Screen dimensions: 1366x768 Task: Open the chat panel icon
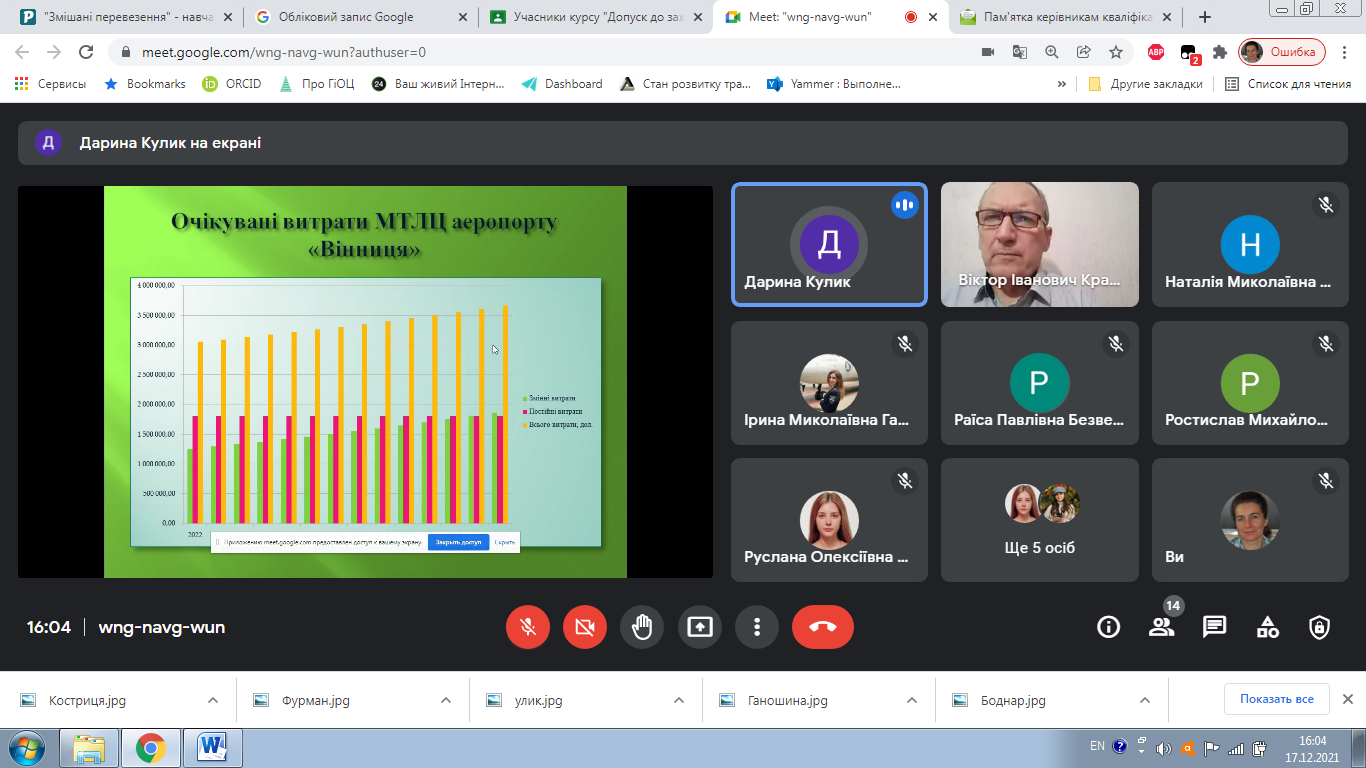click(x=1214, y=627)
